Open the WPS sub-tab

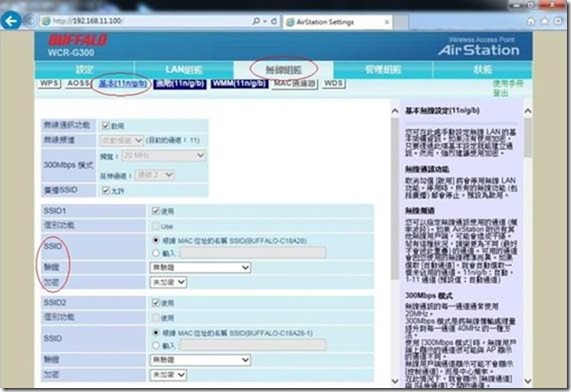point(49,83)
